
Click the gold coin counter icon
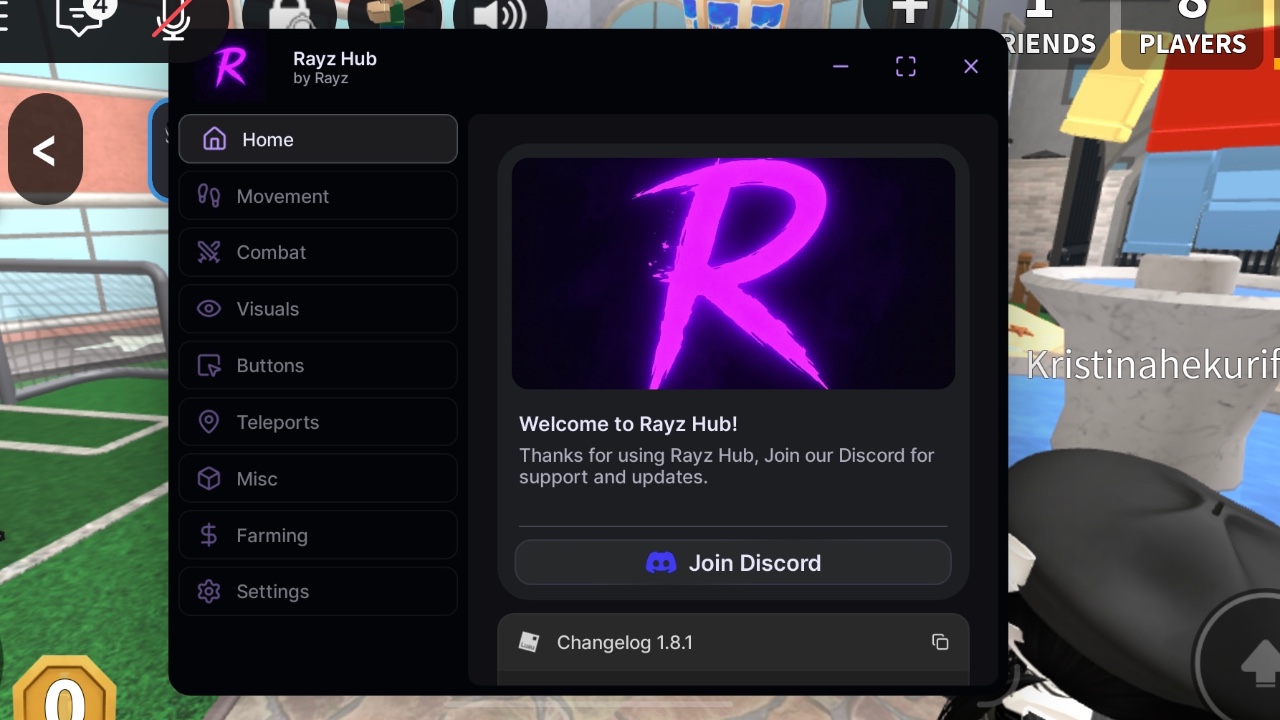[x=65, y=690]
